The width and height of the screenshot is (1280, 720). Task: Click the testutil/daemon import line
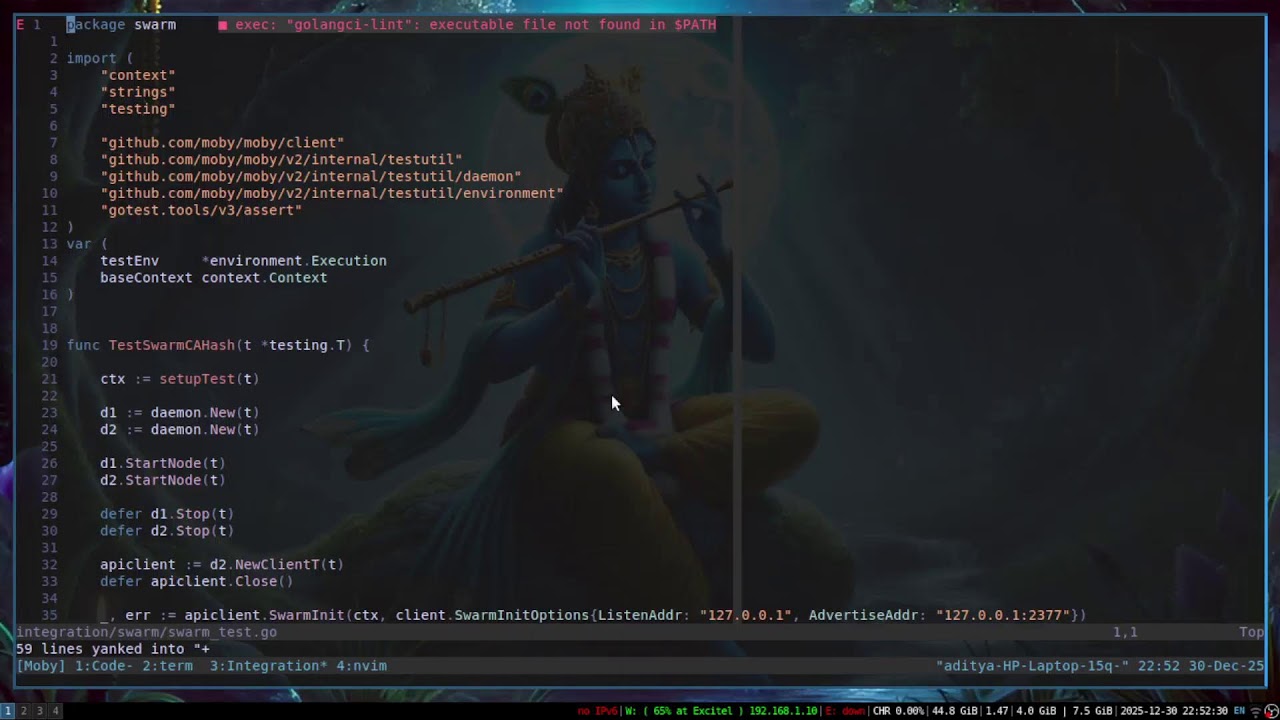point(310,177)
